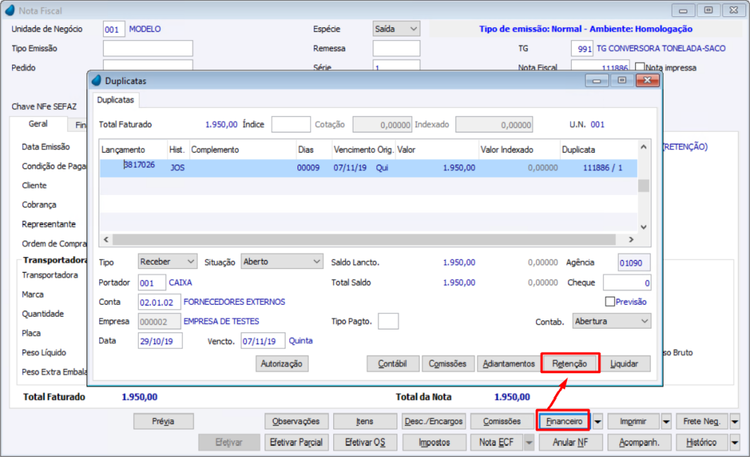
Task: Click the horizontal scroll left arrow
Action: 106,239
